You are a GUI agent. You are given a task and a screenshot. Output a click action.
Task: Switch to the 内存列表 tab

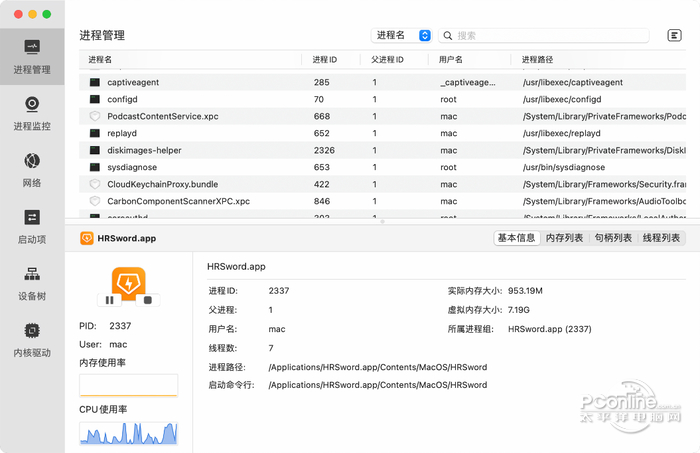(567, 238)
